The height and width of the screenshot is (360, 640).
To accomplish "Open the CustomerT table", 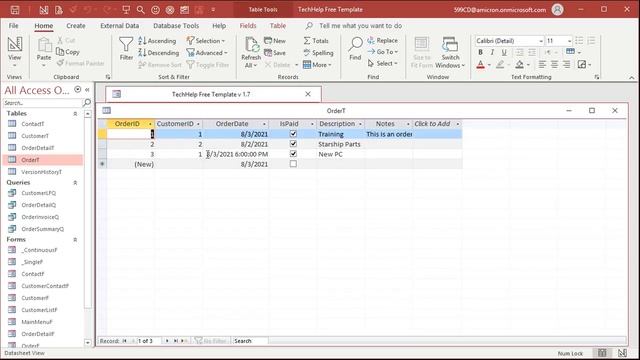I will pos(35,136).
